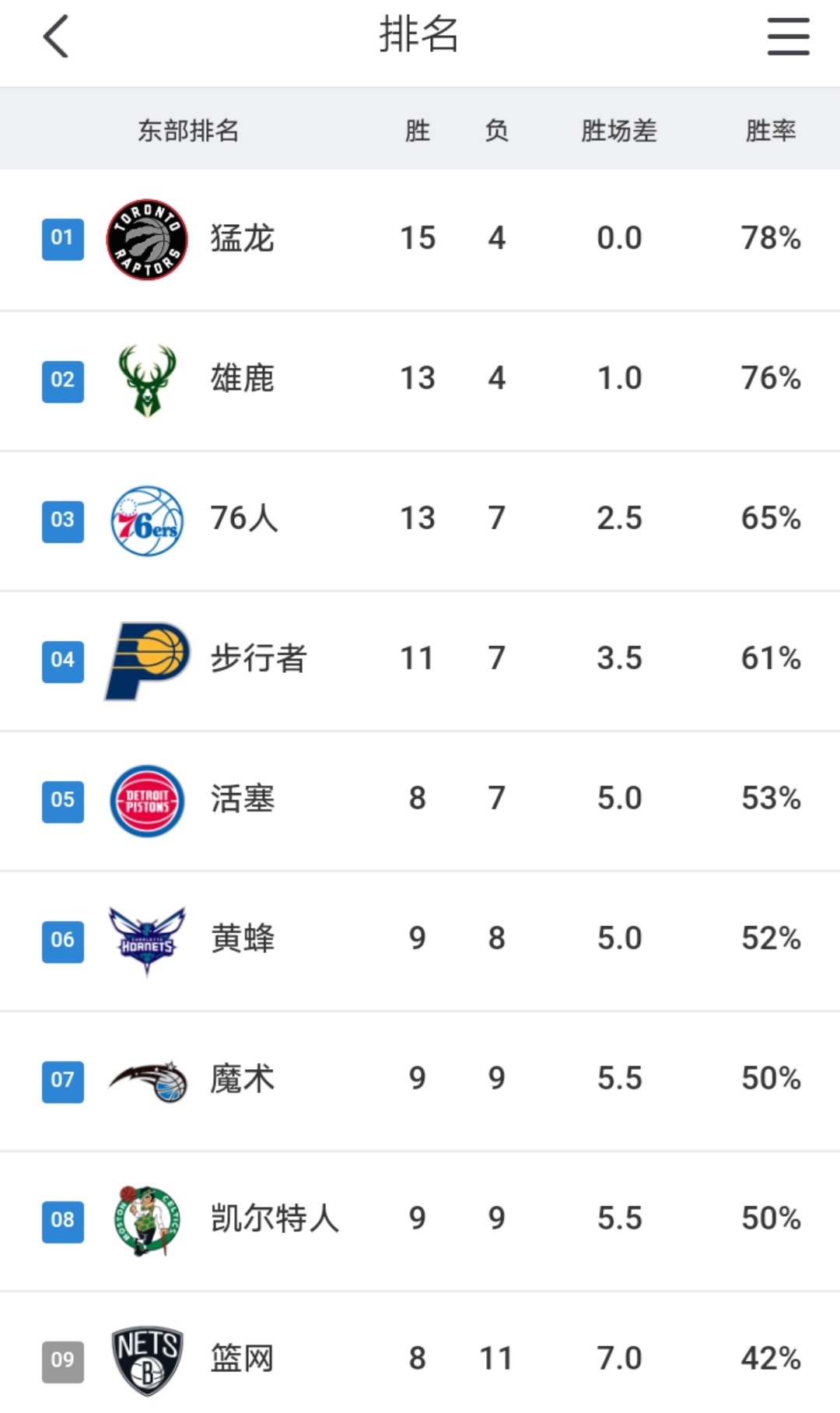Select the 东部排名 column header
Image resolution: width=840 pixels, height=1413 pixels.
[188, 130]
